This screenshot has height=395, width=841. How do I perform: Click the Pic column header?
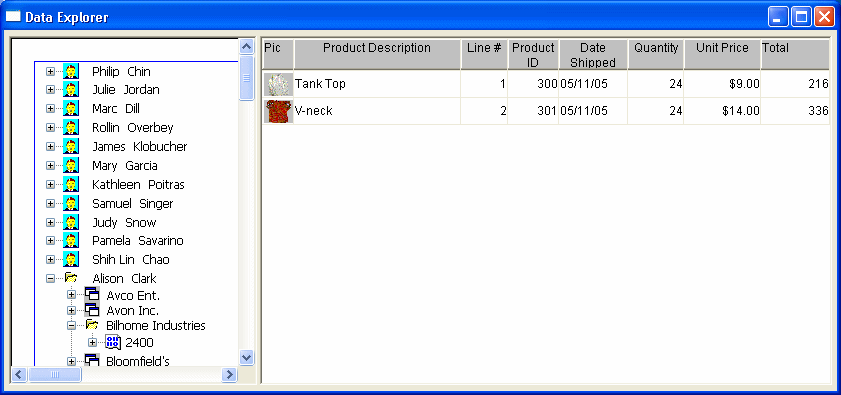point(278,54)
